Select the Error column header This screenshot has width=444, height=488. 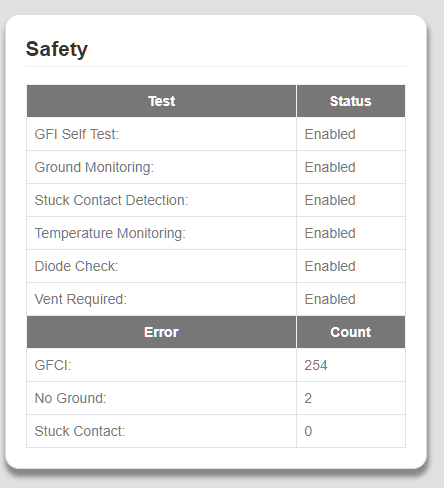[161, 332]
